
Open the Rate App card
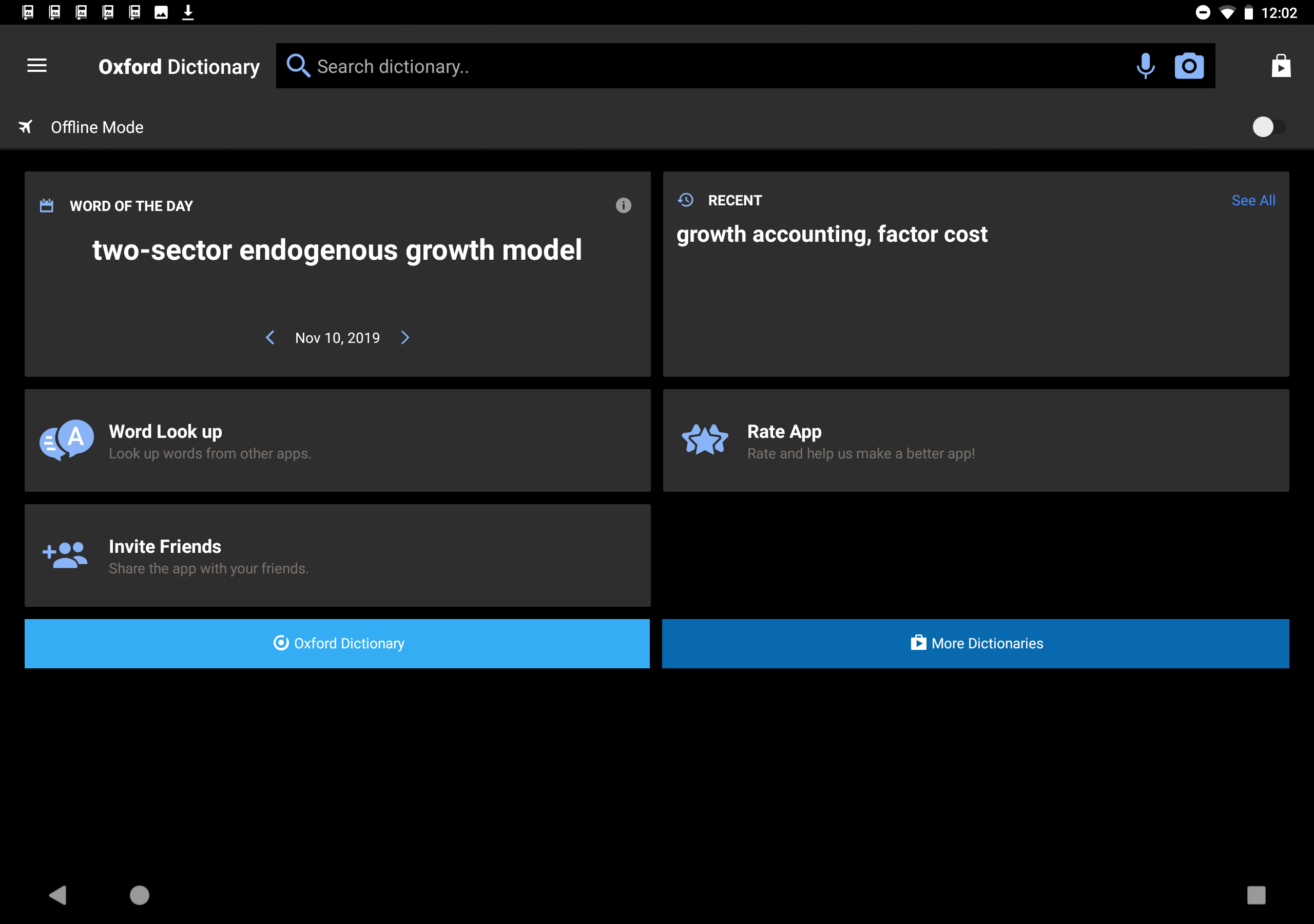[x=976, y=440]
